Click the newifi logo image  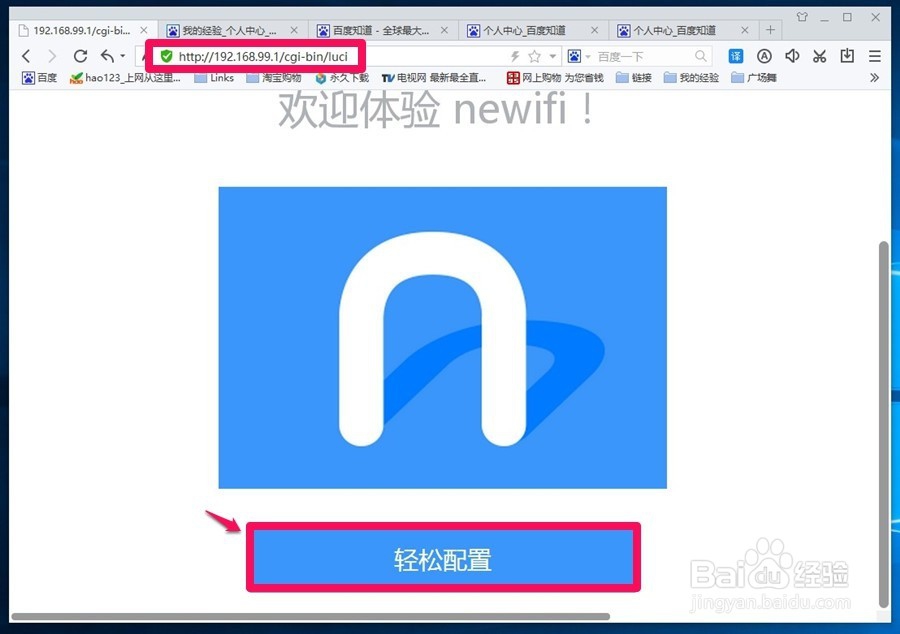443,337
